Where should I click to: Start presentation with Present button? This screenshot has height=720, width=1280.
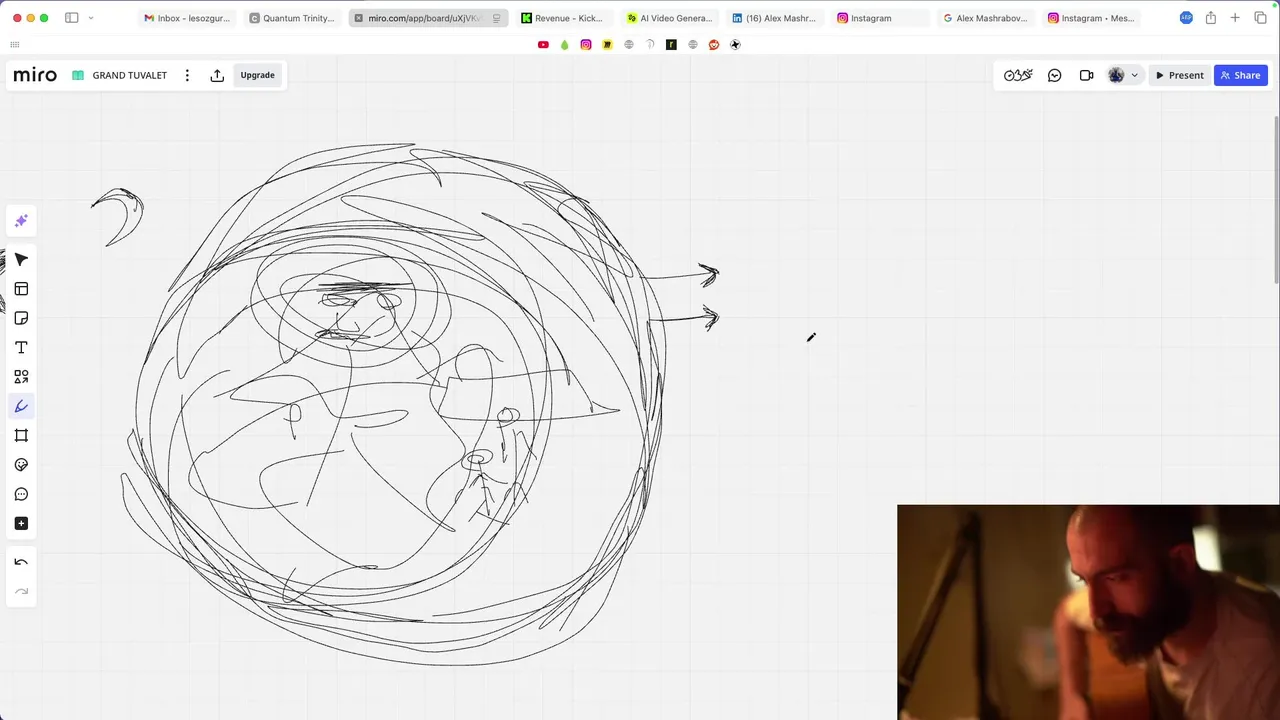[1180, 75]
